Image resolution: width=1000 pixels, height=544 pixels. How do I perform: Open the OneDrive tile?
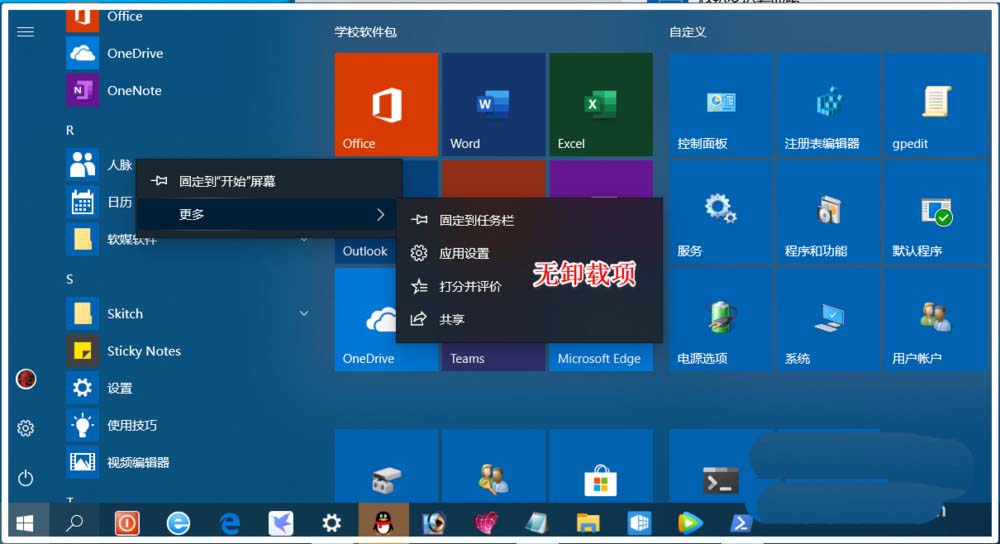coord(365,319)
